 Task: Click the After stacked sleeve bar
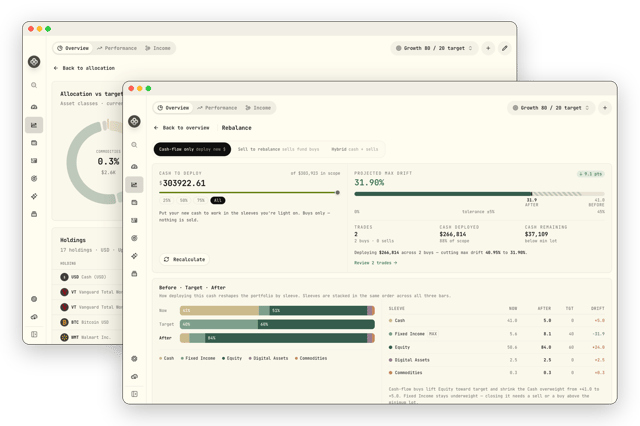(x=277, y=338)
